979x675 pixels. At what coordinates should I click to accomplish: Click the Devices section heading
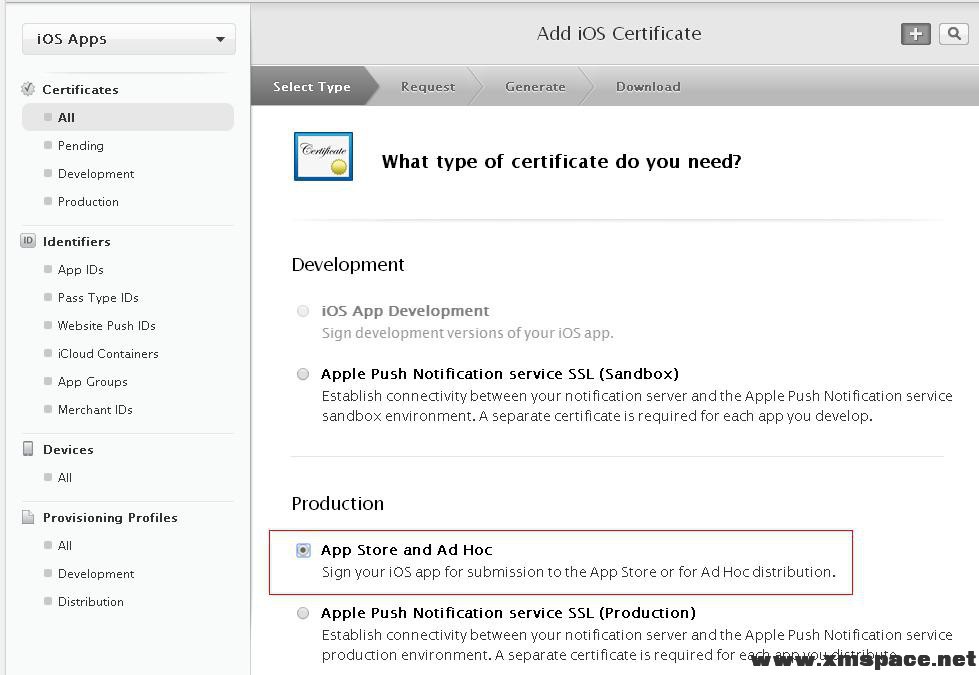(x=68, y=450)
